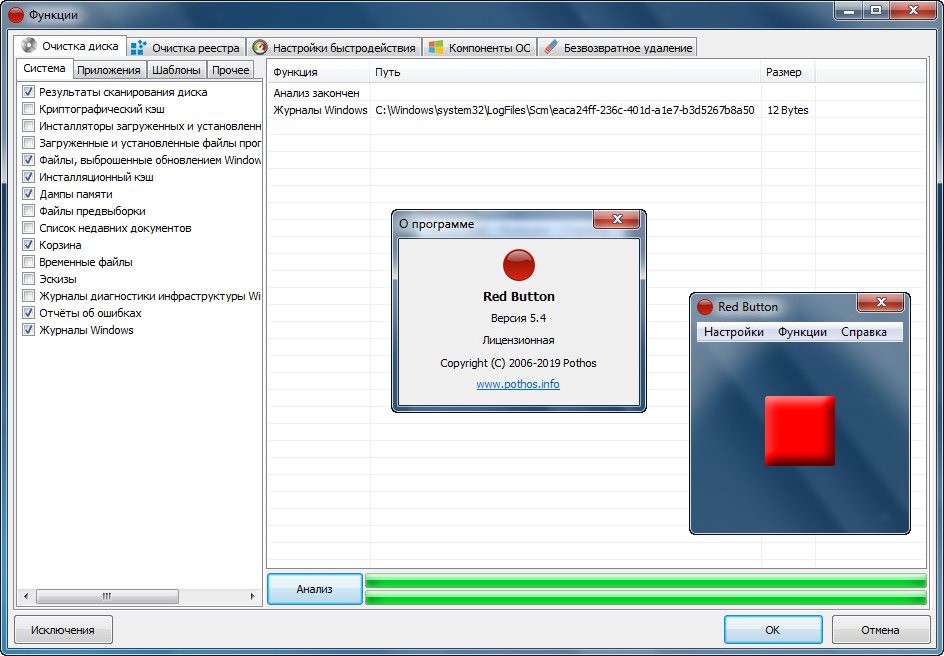
Task: Click the disk icon on Очистка диска tab
Action: (29, 46)
